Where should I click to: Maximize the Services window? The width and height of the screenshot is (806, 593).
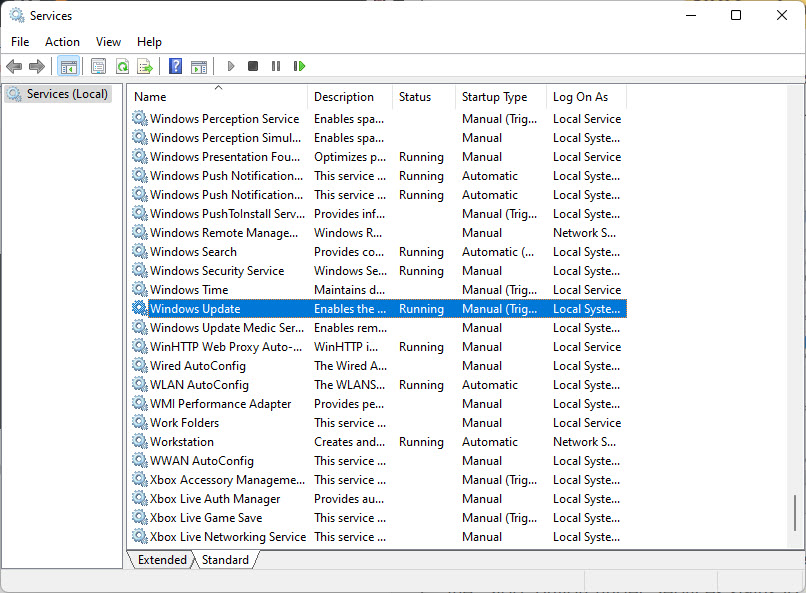(x=736, y=15)
